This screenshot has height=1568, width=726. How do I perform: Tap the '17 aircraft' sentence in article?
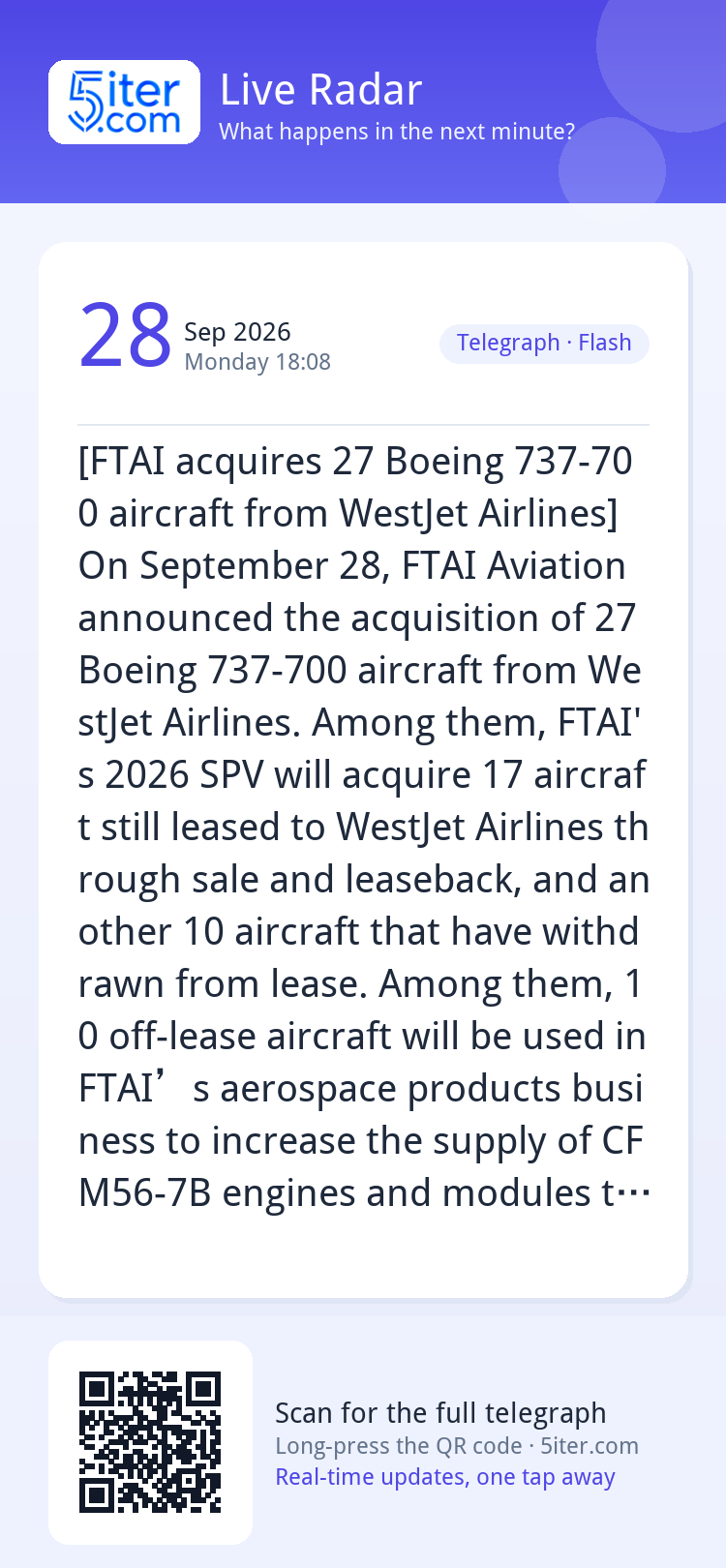tap(363, 800)
